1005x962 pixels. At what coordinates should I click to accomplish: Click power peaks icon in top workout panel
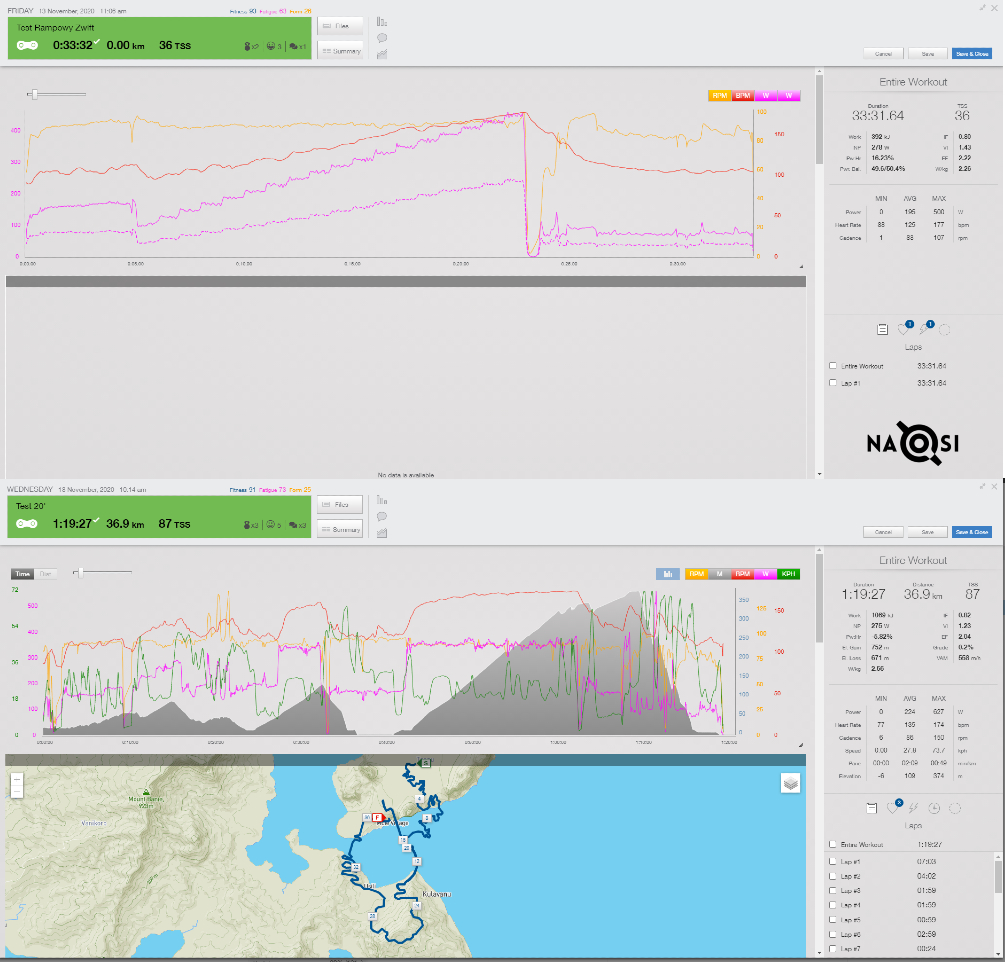click(x=925, y=328)
